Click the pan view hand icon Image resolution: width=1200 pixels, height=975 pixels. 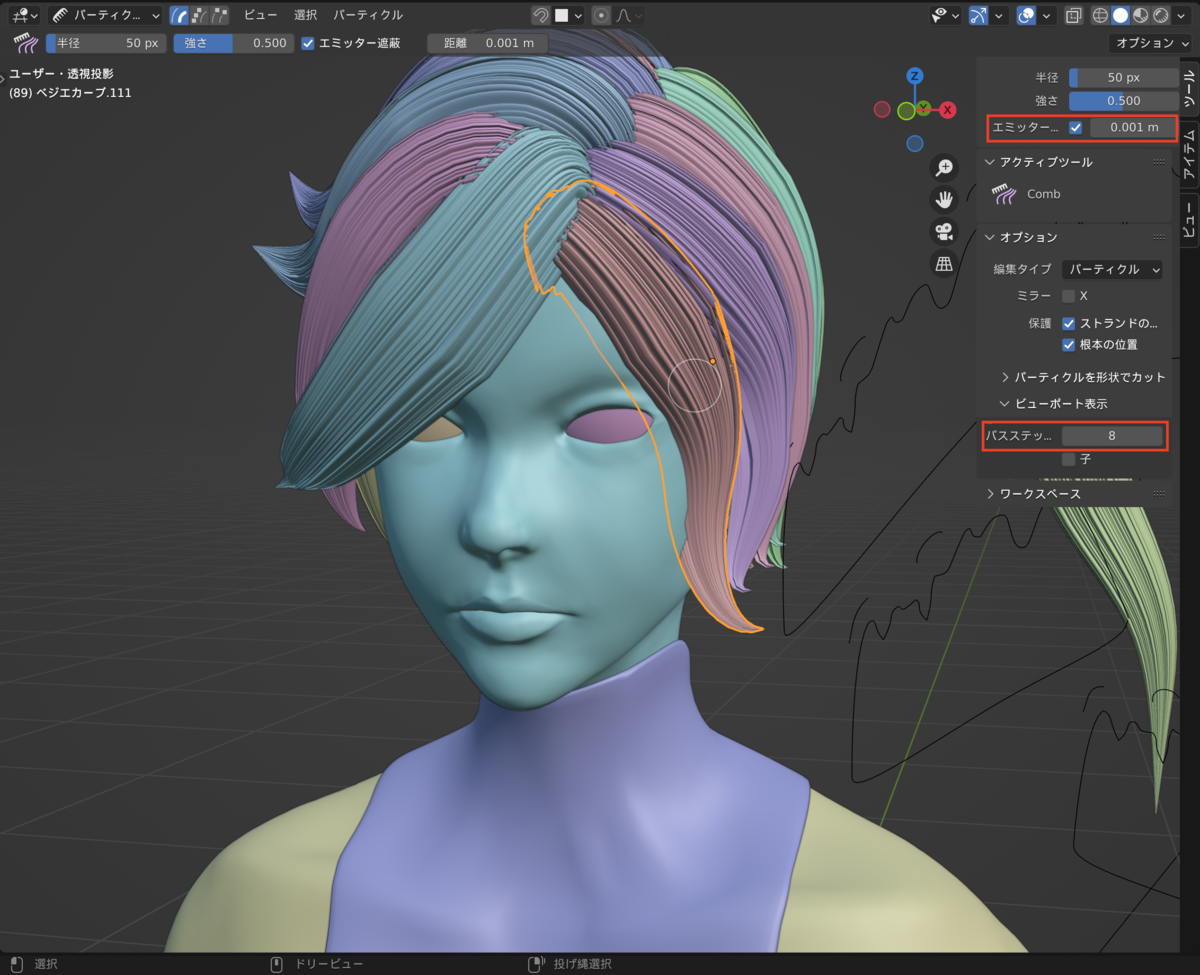tap(943, 199)
